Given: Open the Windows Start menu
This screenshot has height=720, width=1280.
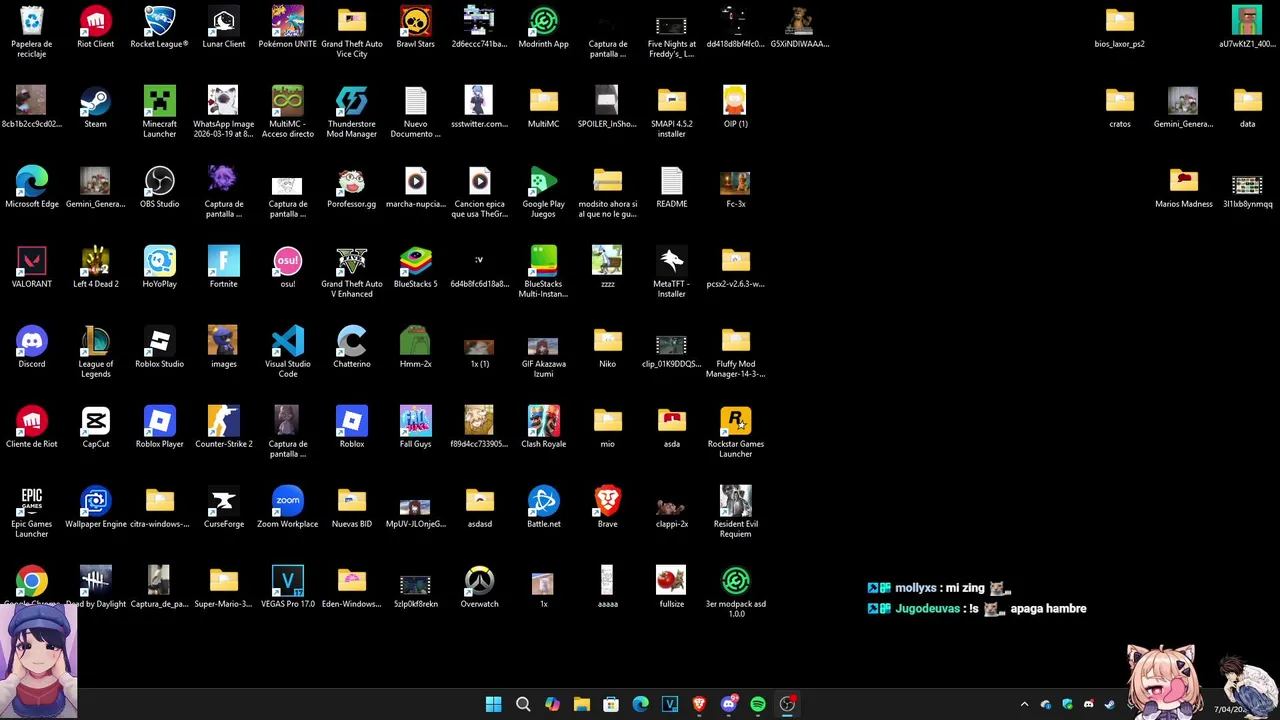Looking at the screenshot, I should [x=493, y=704].
